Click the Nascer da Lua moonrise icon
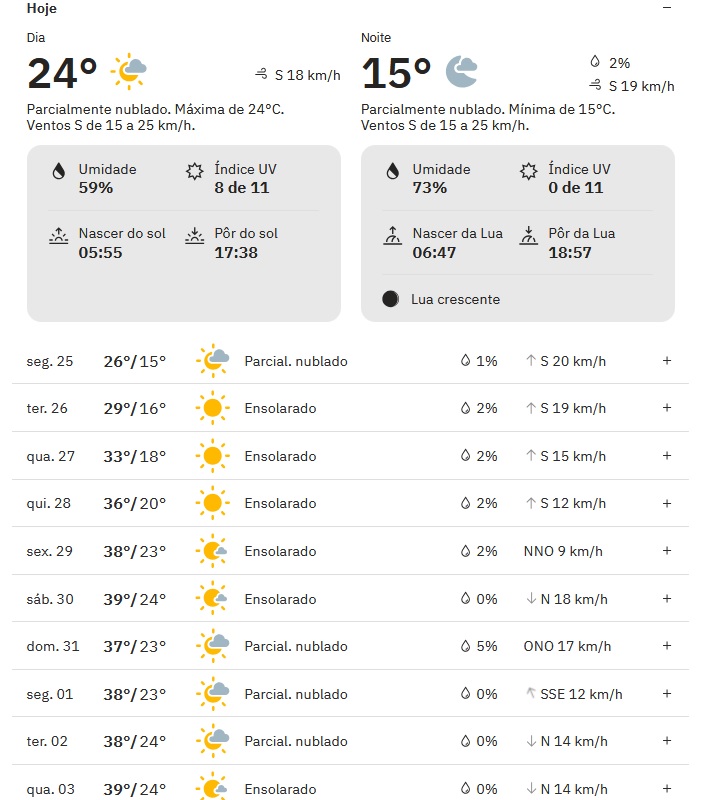701x800 pixels. click(392, 236)
